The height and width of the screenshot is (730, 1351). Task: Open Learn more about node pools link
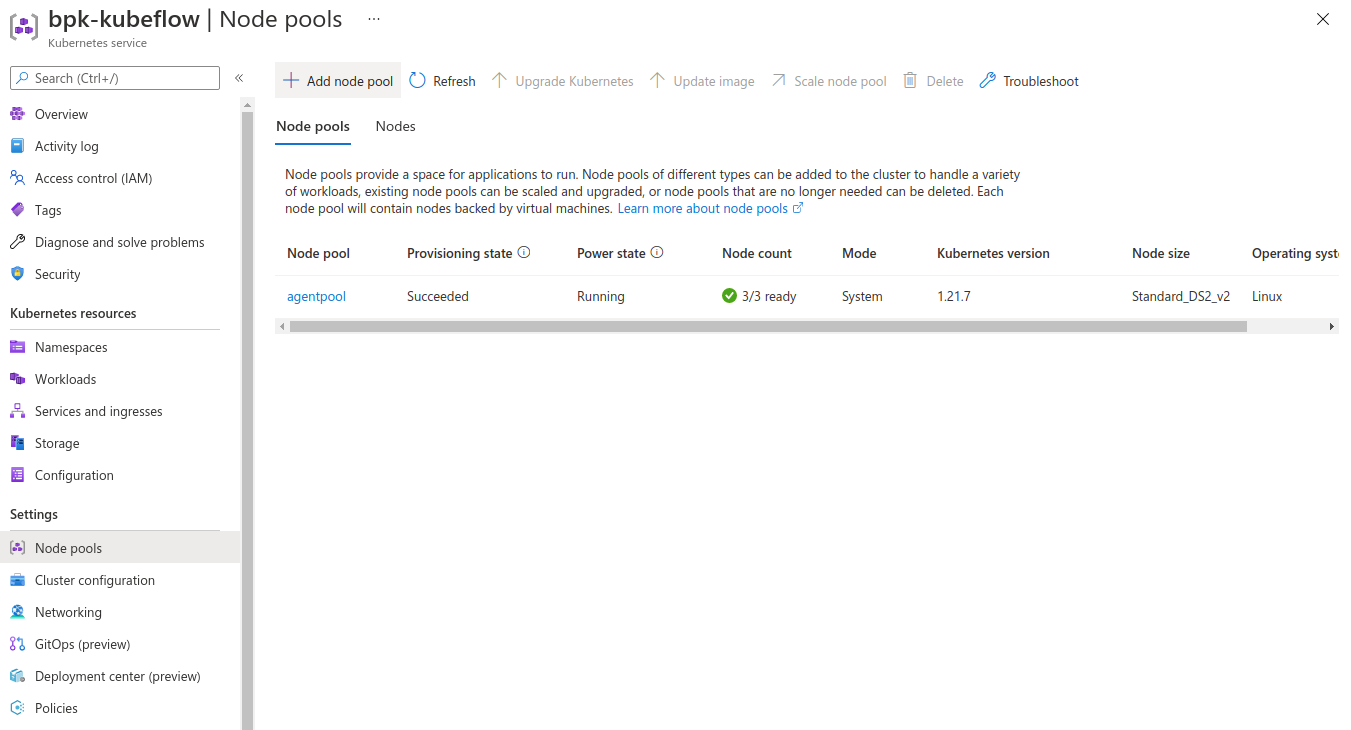[710, 209]
